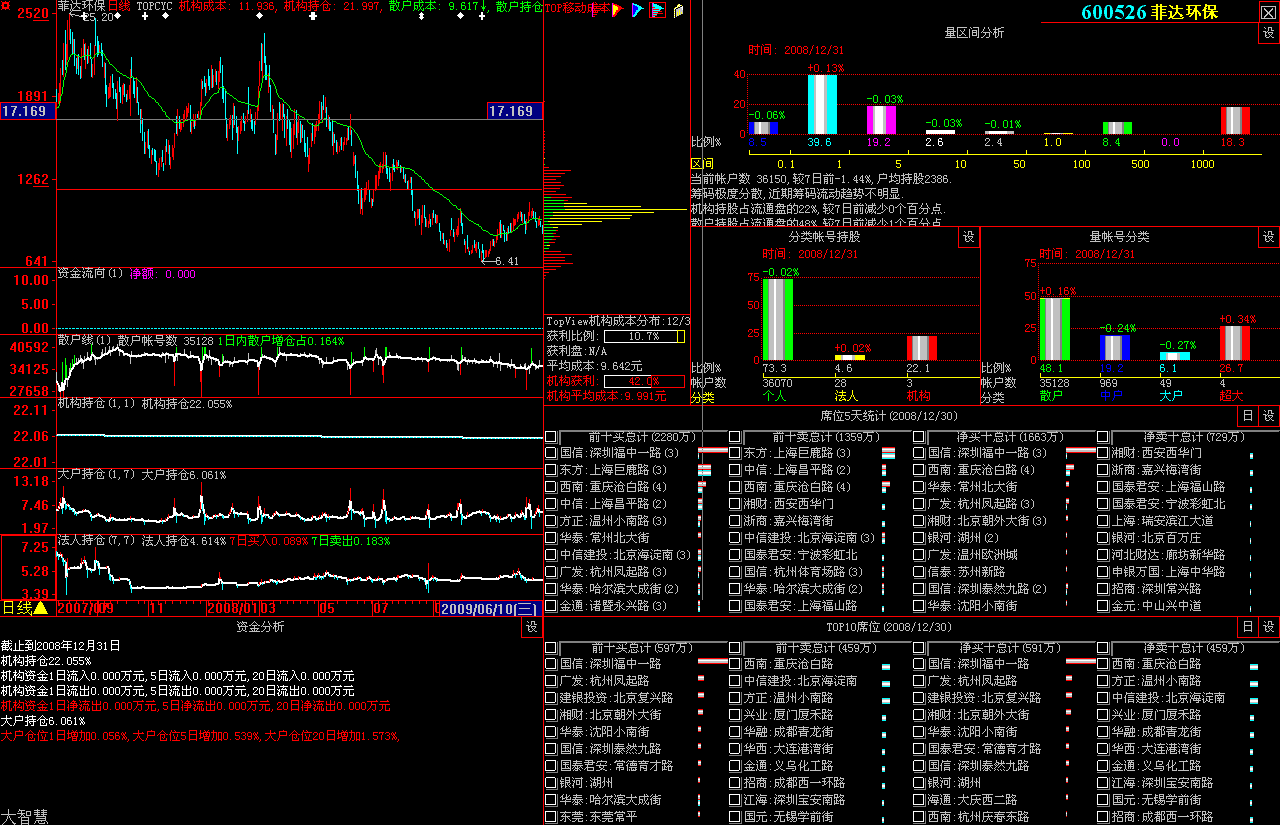Select the TOPCYC indicator label
Viewport: 1280px width, 825px height.
tap(154, 6)
